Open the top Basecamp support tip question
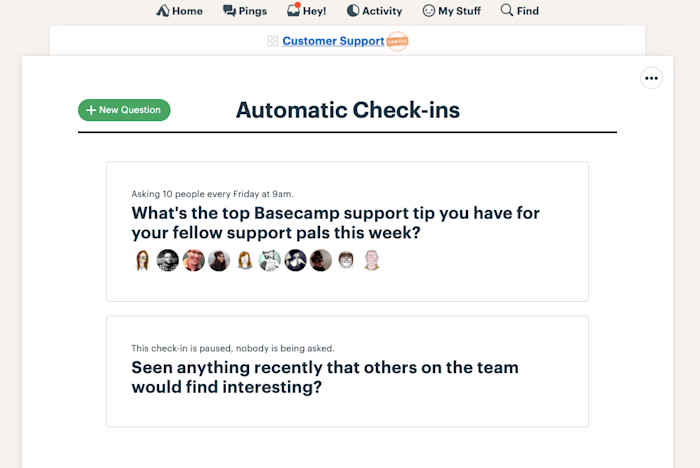 [335, 223]
